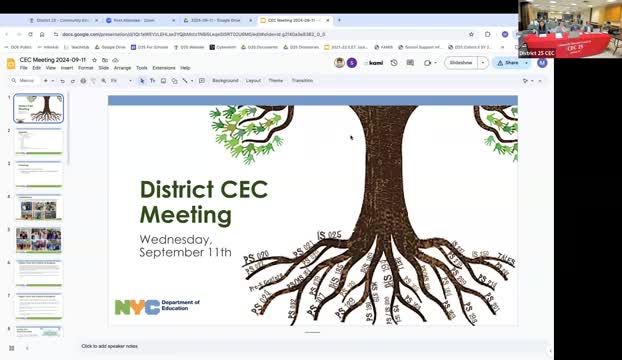This screenshot has height=360, width=622.
Task: Click the Transition toolbar button
Action: [302, 80]
